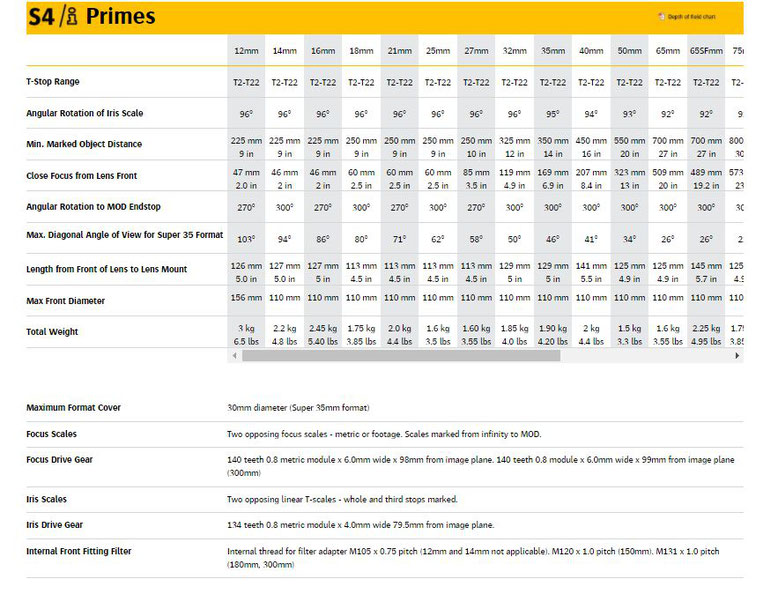Select the 50mm column header
Image resolution: width=778 pixels, height=594 pixels.
coord(629,51)
